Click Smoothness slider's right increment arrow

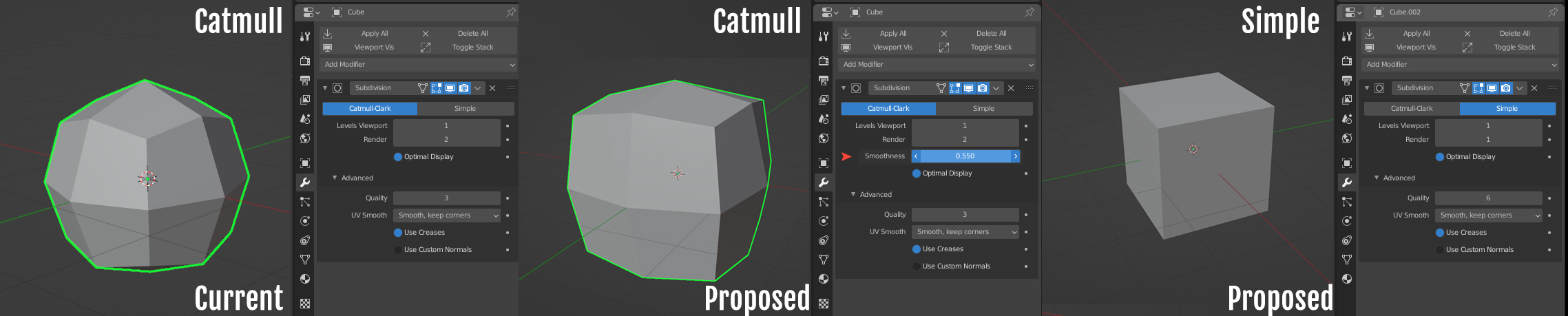point(1015,156)
